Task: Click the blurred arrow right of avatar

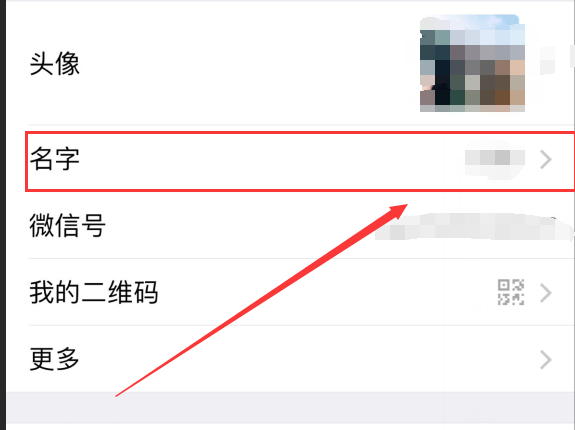Action: (x=546, y=60)
